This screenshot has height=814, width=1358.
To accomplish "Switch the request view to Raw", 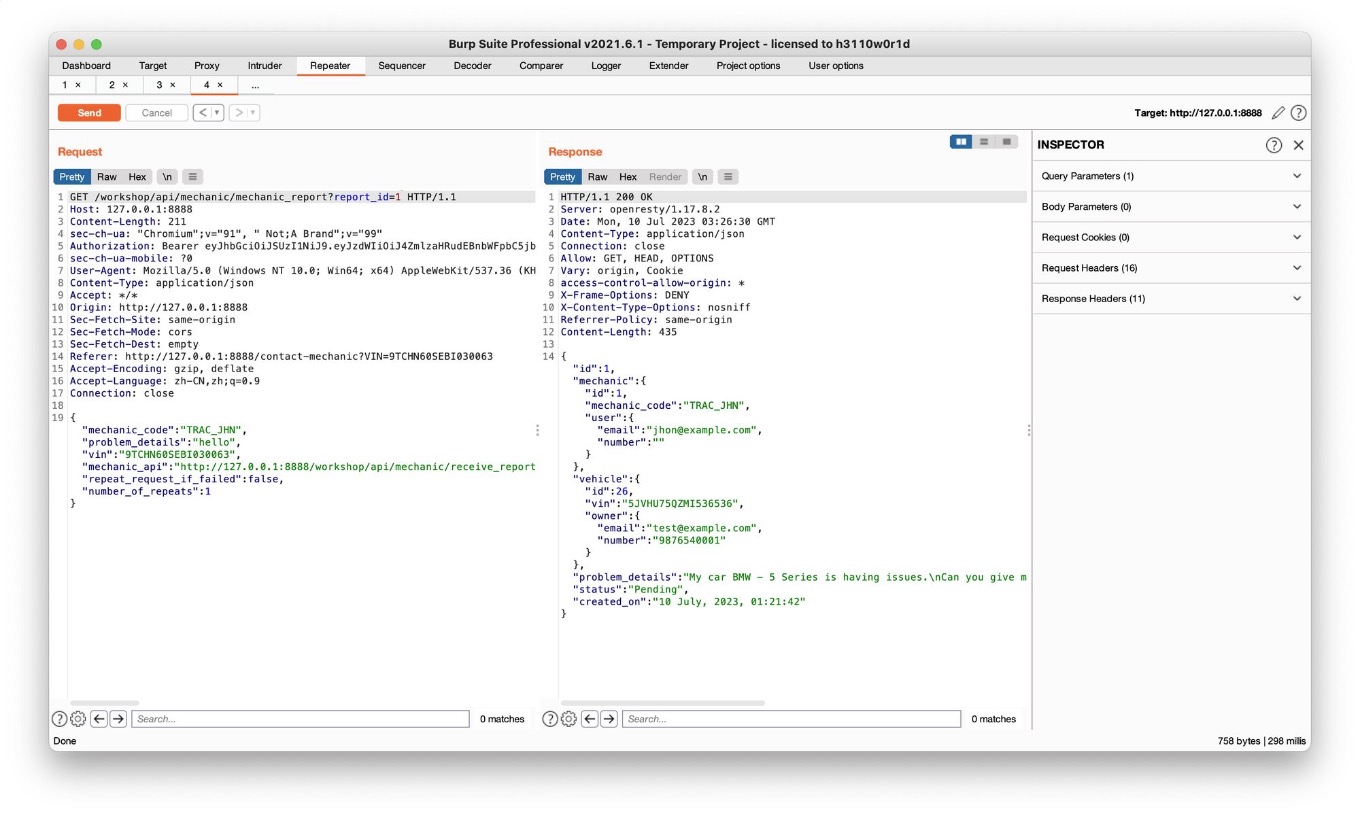I will [106, 177].
